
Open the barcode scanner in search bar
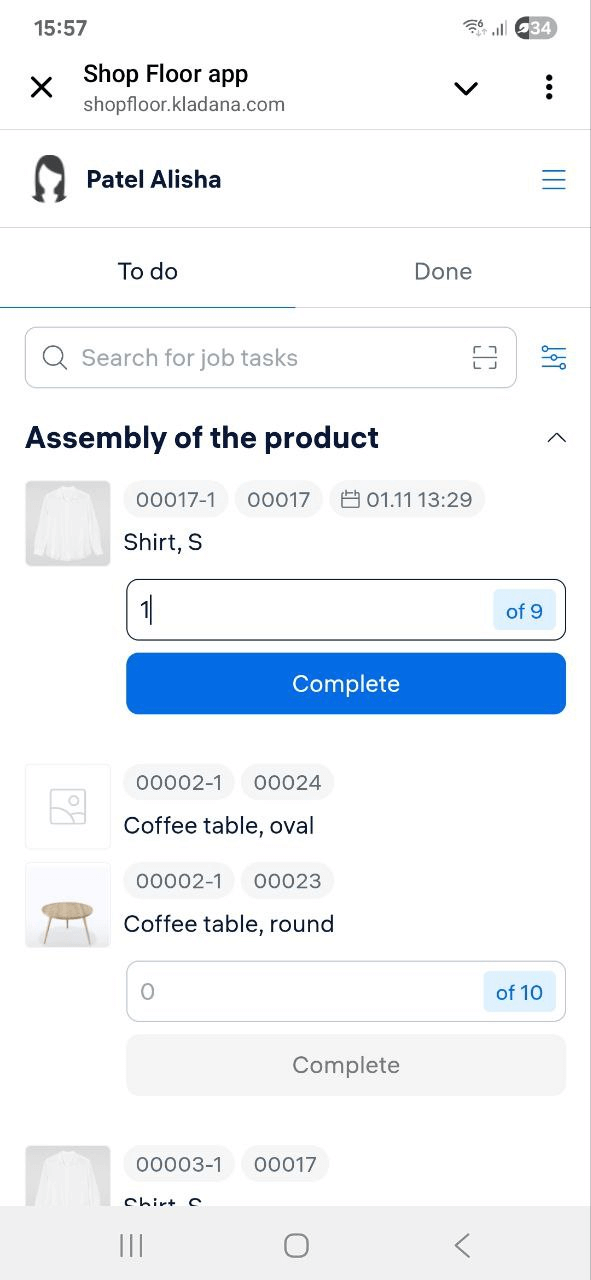point(484,357)
